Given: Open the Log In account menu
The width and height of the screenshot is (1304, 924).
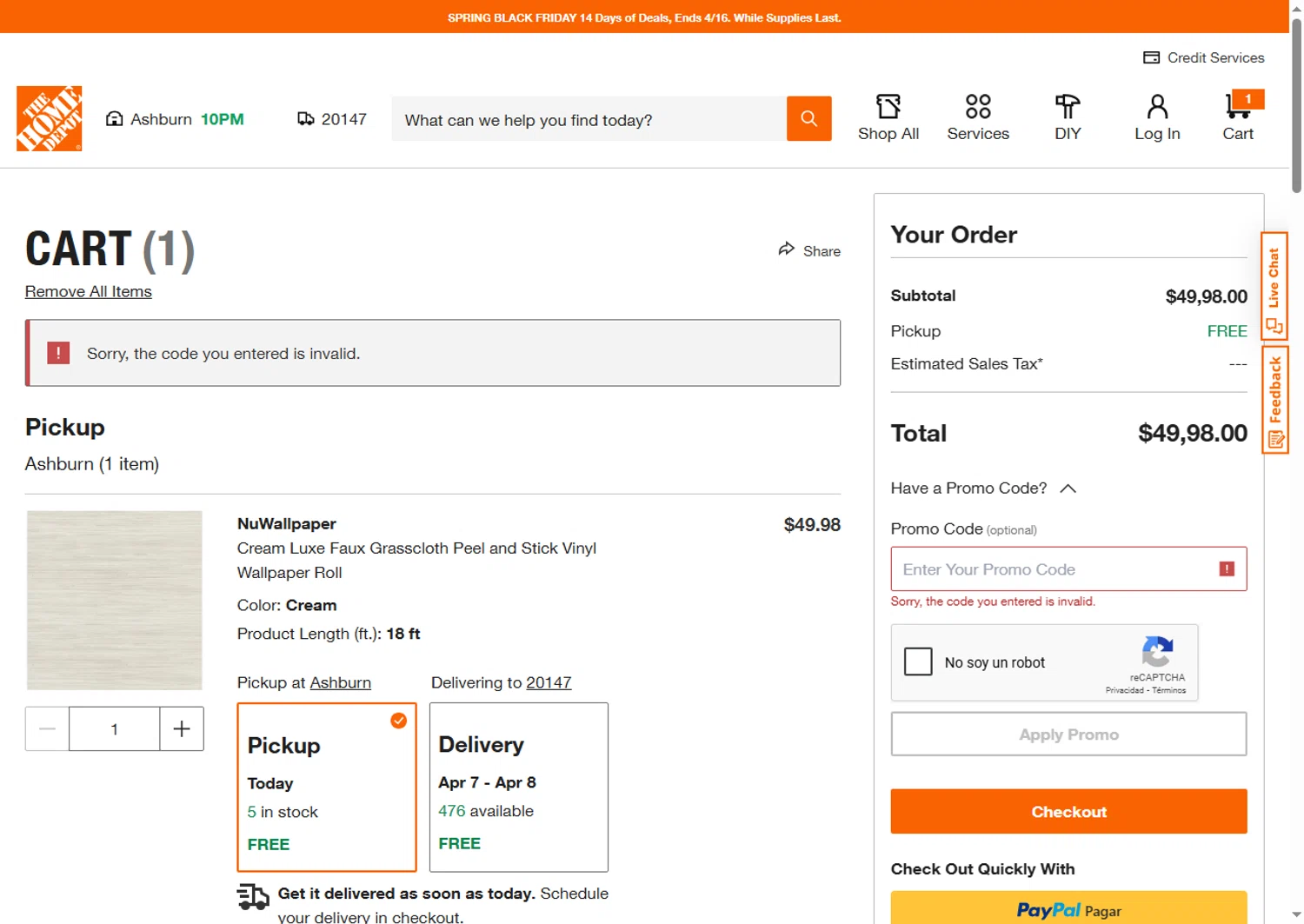Looking at the screenshot, I should 1157,118.
